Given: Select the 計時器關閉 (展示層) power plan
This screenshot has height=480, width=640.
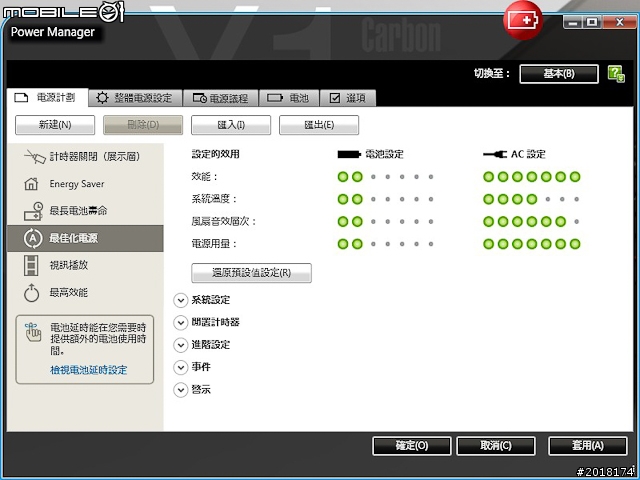Looking at the screenshot, I should click(x=85, y=156).
